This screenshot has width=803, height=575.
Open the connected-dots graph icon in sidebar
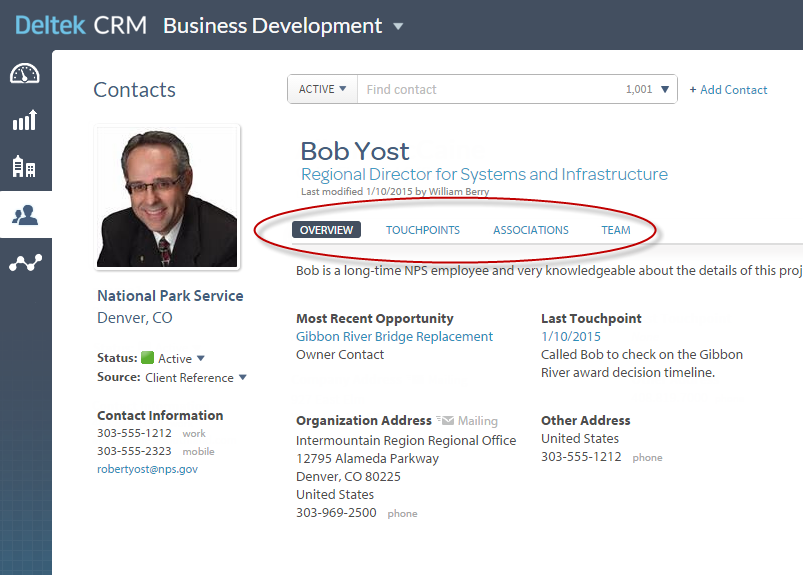coord(25,263)
